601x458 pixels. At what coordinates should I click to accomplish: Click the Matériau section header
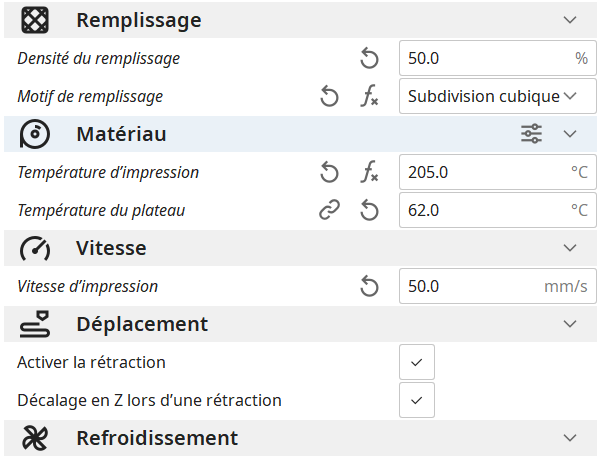pos(121,134)
